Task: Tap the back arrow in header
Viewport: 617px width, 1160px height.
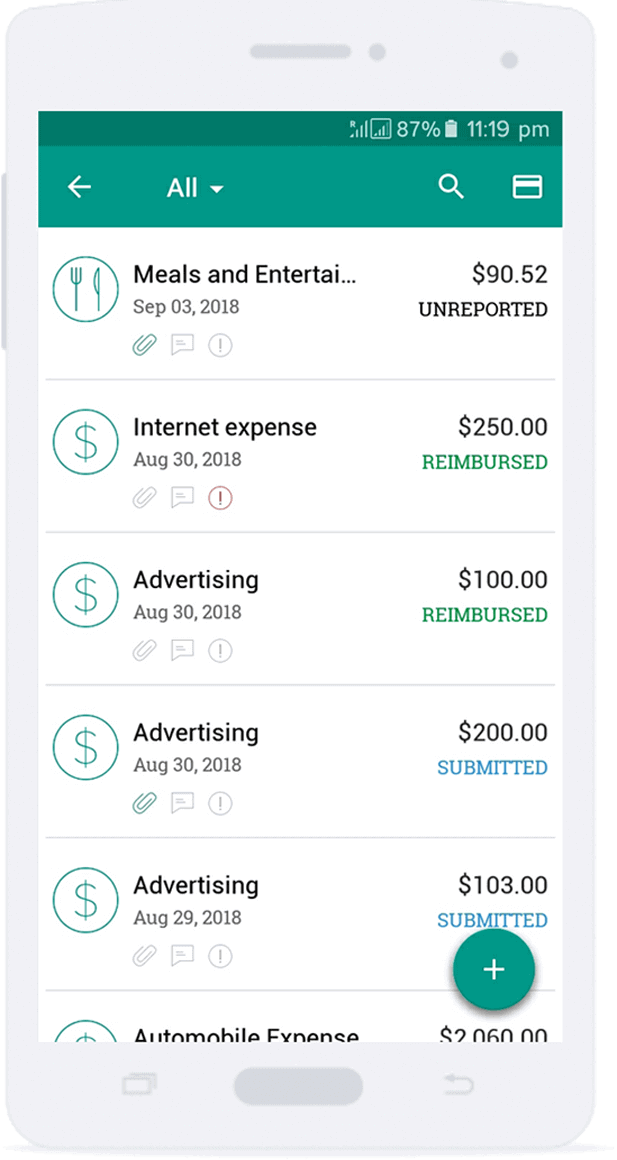Action: [x=79, y=187]
